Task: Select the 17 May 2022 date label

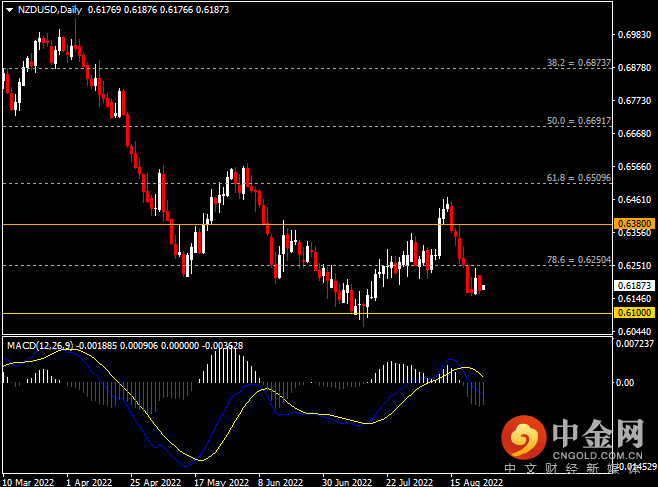Action: click(x=222, y=482)
